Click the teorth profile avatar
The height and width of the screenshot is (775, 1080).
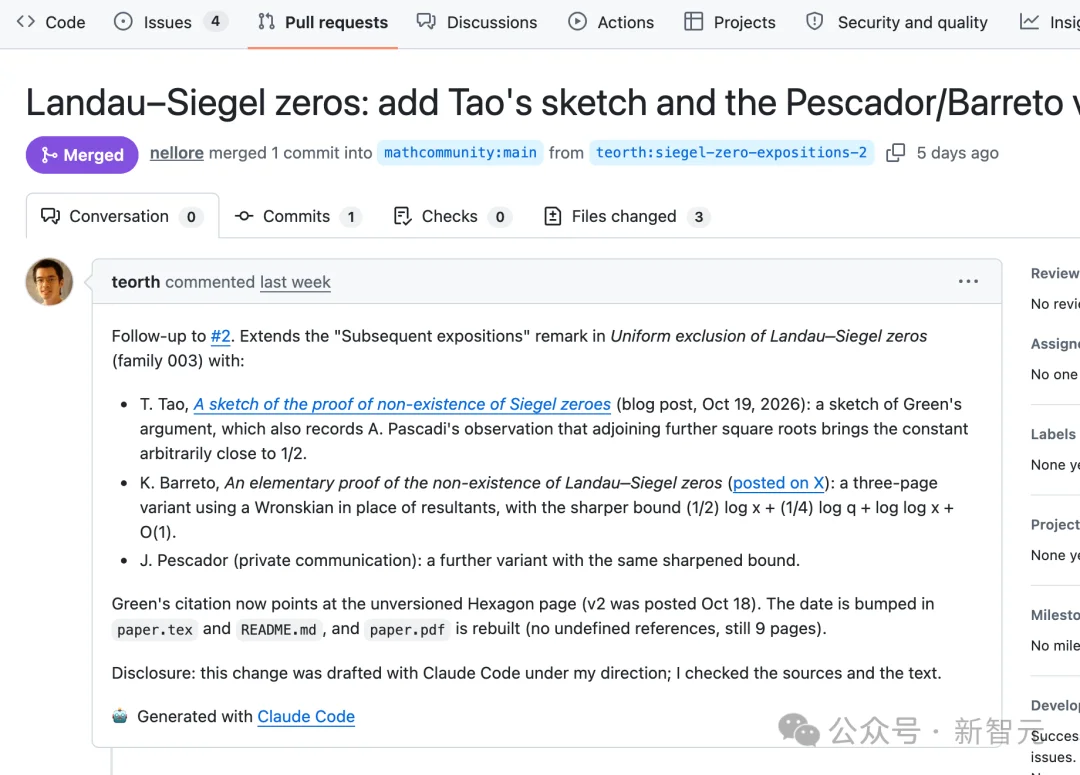click(49, 282)
